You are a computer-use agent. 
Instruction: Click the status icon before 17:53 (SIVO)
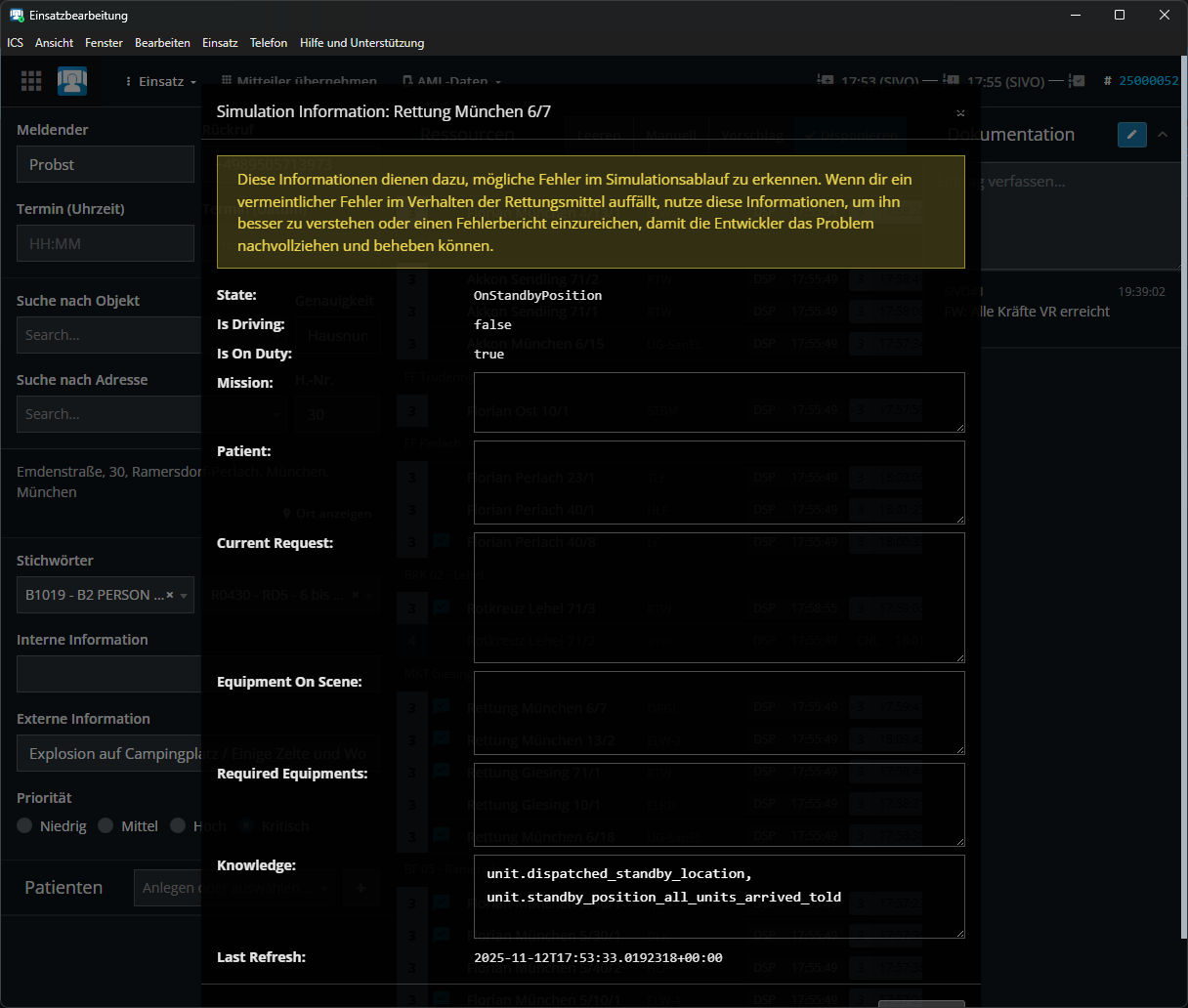pyautogui.click(x=826, y=81)
